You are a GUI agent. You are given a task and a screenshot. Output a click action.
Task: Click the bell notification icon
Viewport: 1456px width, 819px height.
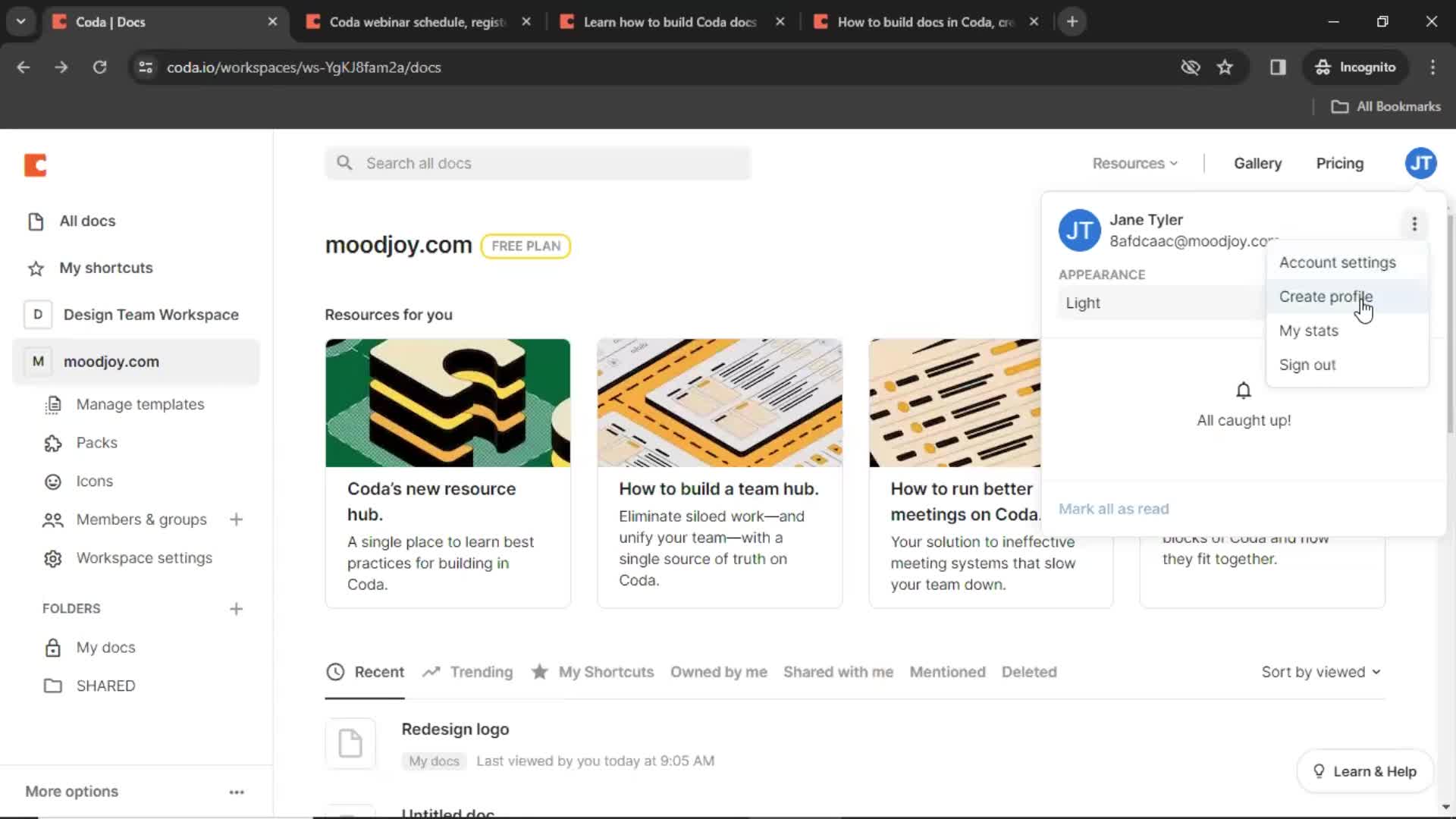[x=1244, y=390]
